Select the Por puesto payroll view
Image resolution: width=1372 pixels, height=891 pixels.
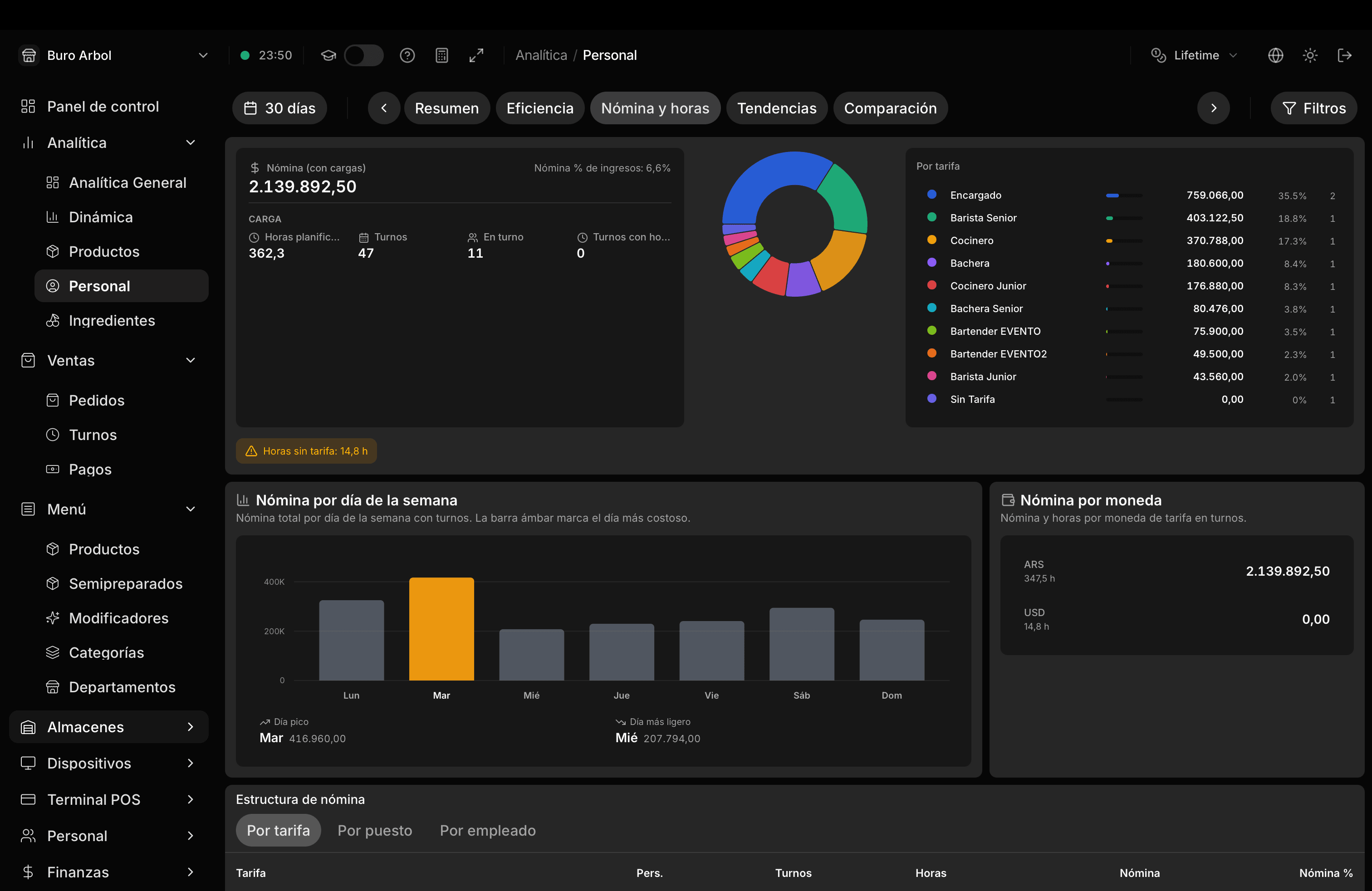pyautogui.click(x=375, y=830)
